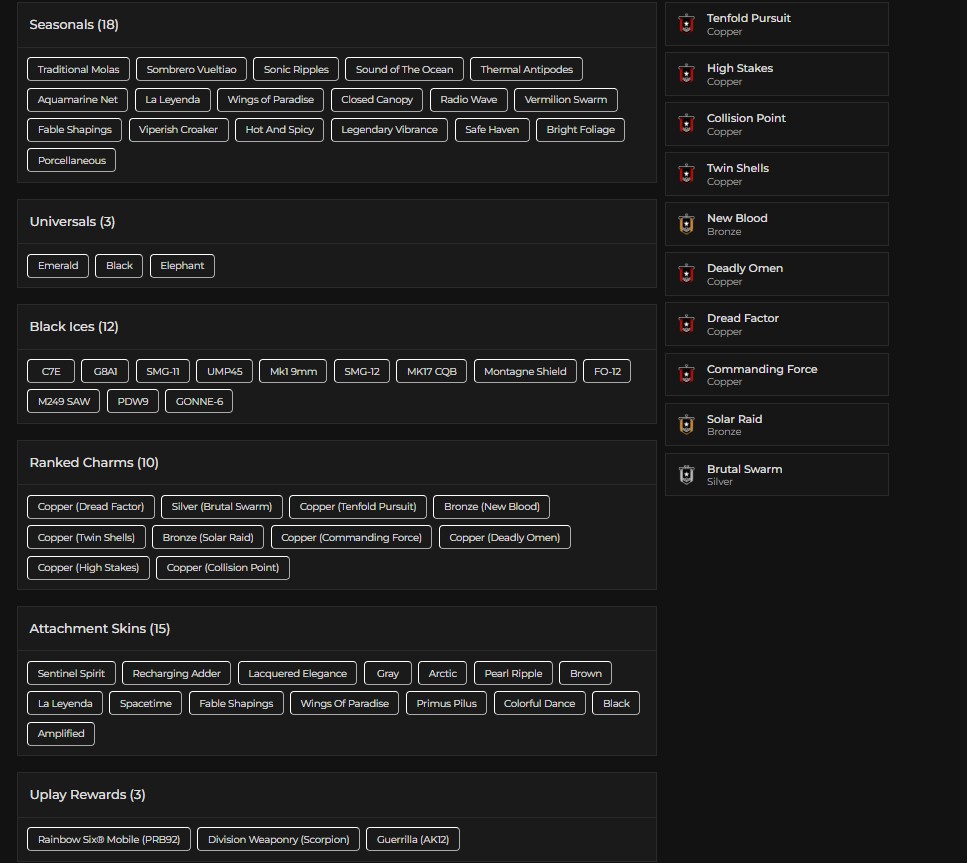The image size is (967, 863).
Task: Click the Wings of Paradise seasonal tag
Action: click(x=271, y=99)
